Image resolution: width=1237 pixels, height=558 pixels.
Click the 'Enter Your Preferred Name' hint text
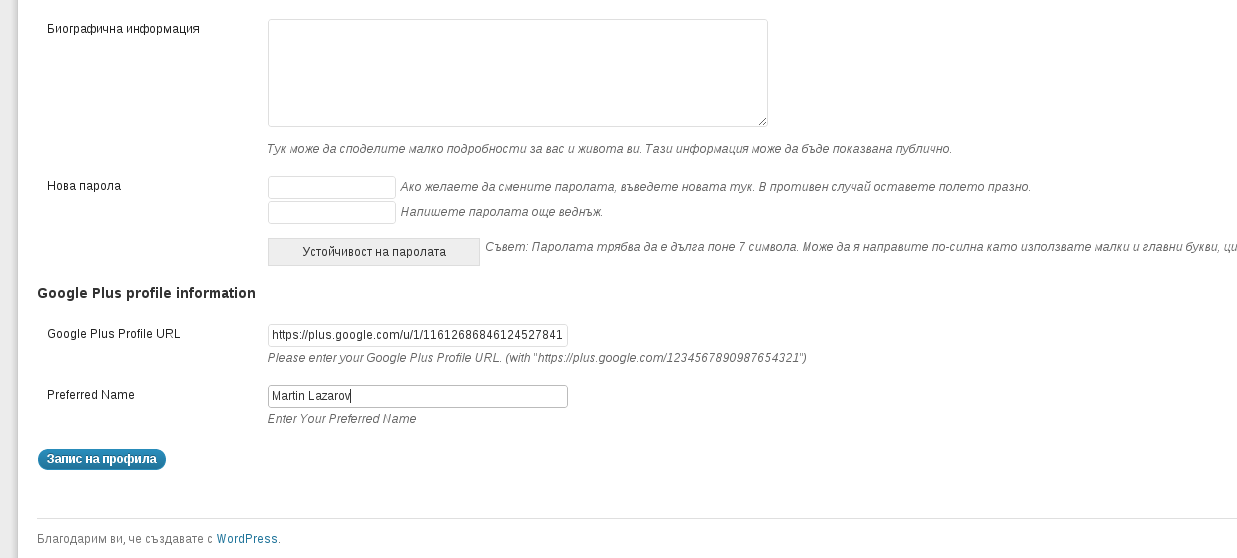342,419
